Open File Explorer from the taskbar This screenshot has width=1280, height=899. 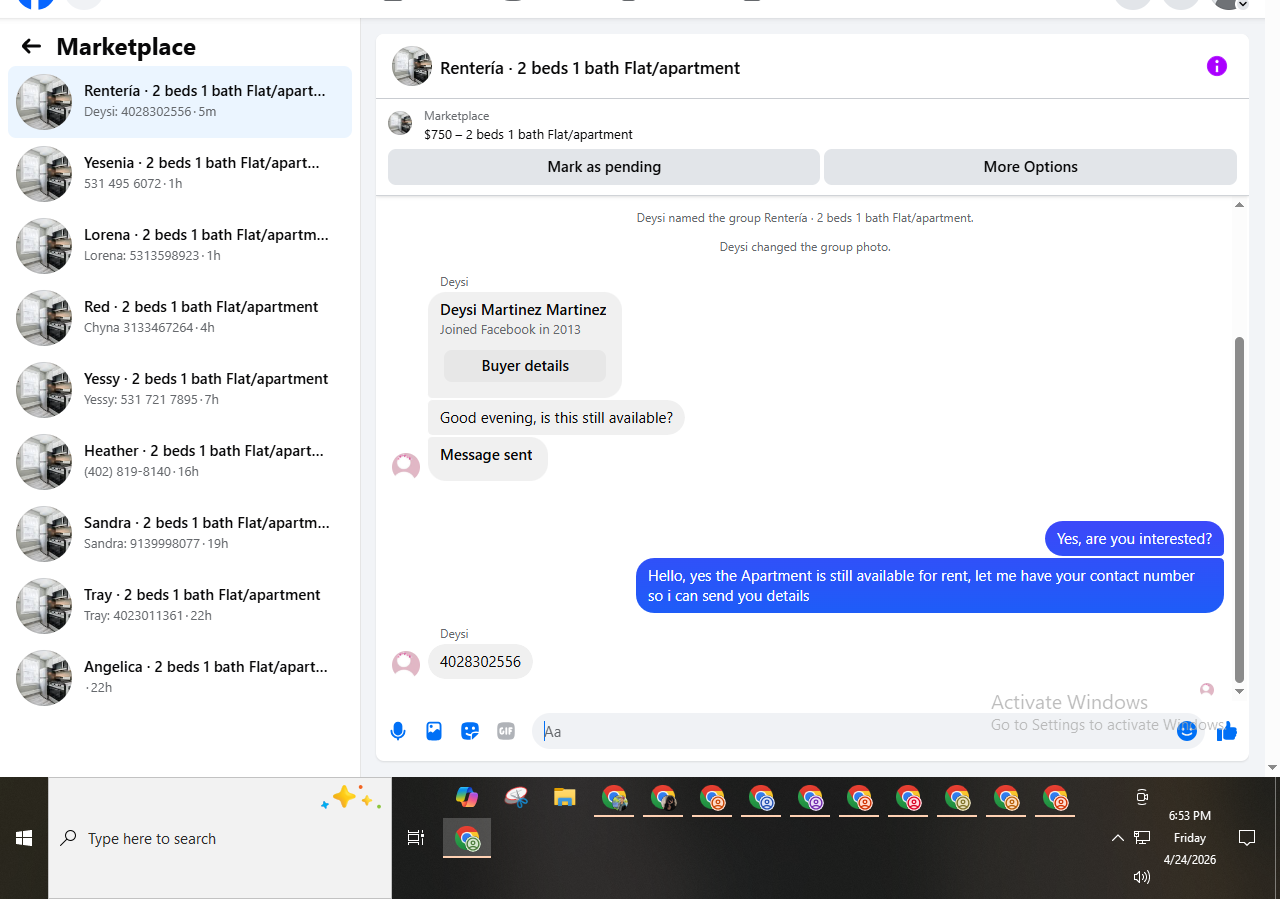565,797
